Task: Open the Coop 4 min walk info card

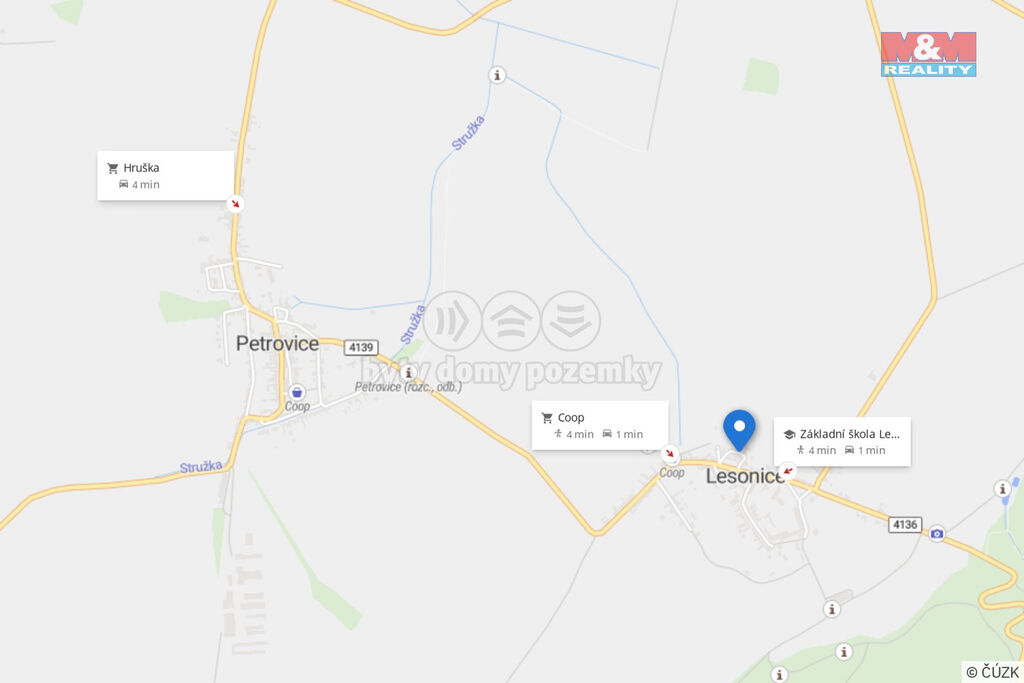Action: [x=600, y=425]
